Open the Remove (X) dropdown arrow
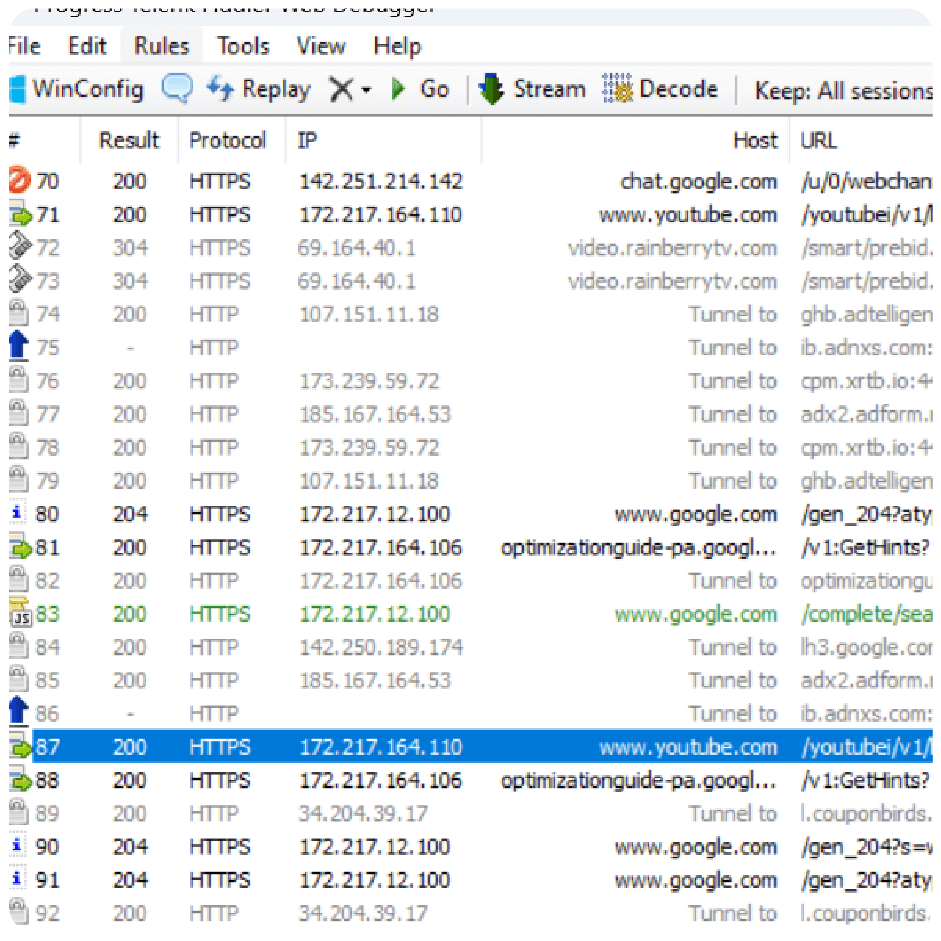The height and width of the screenshot is (941, 941). 366,91
